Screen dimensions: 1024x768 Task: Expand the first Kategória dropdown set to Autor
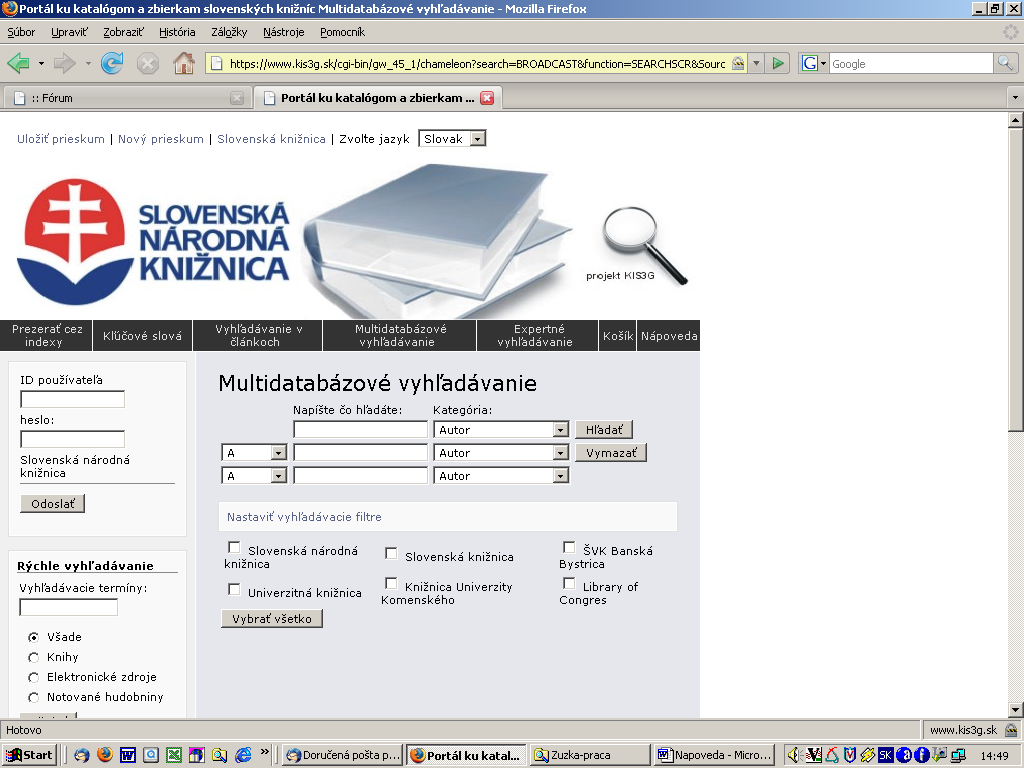pyautogui.click(x=560, y=430)
